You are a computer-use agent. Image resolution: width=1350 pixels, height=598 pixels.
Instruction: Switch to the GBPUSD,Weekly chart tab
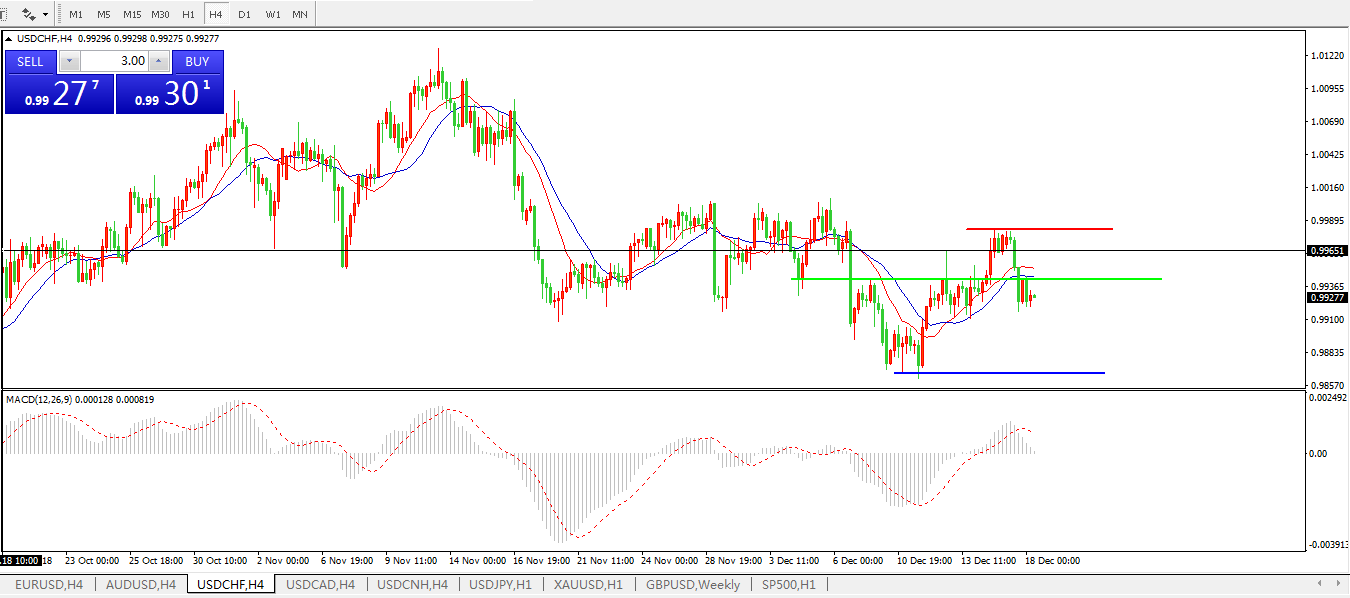693,584
